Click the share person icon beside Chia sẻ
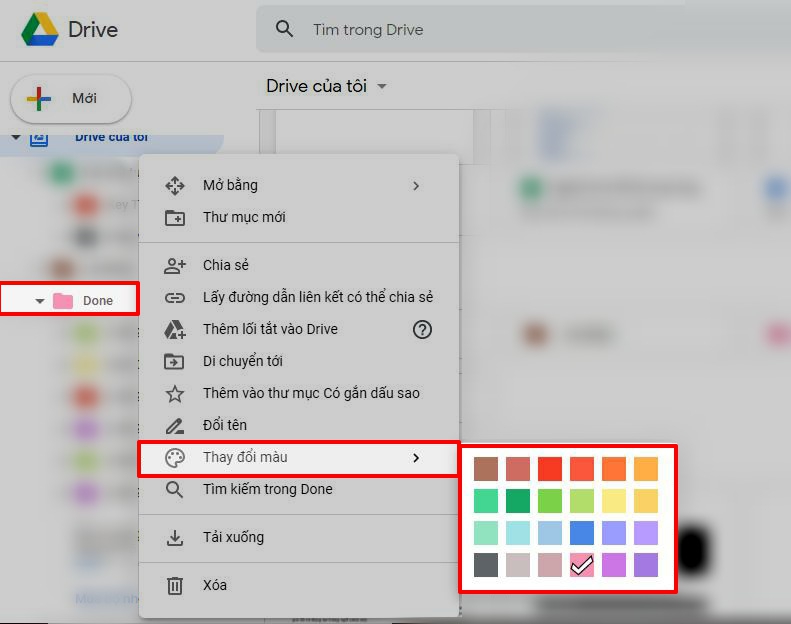Screen dimensions: 791x624 click(175, 265)
